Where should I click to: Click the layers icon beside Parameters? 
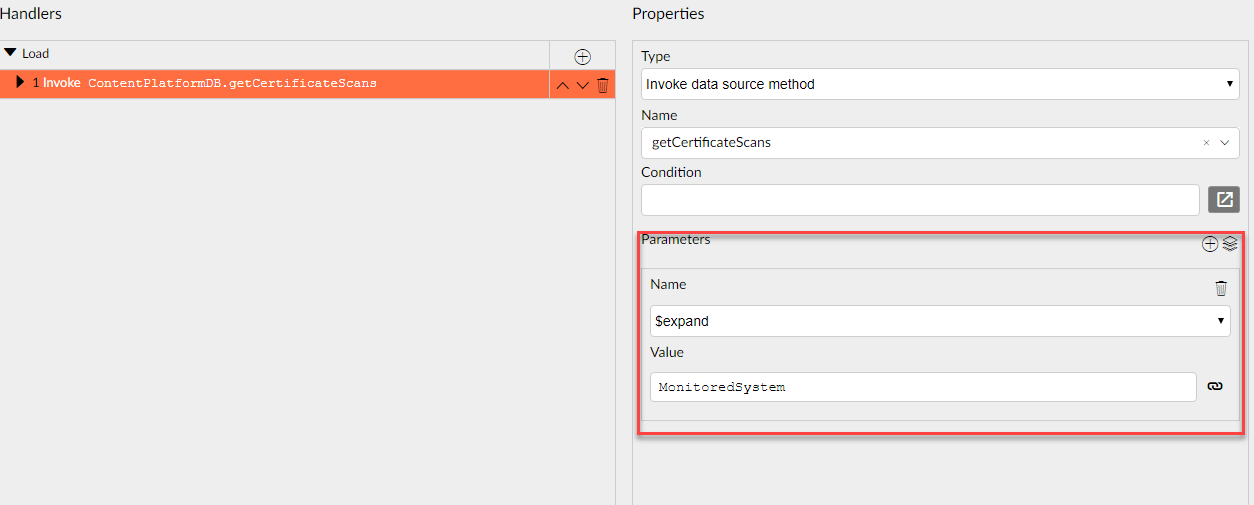click(x=1230, y=243)
